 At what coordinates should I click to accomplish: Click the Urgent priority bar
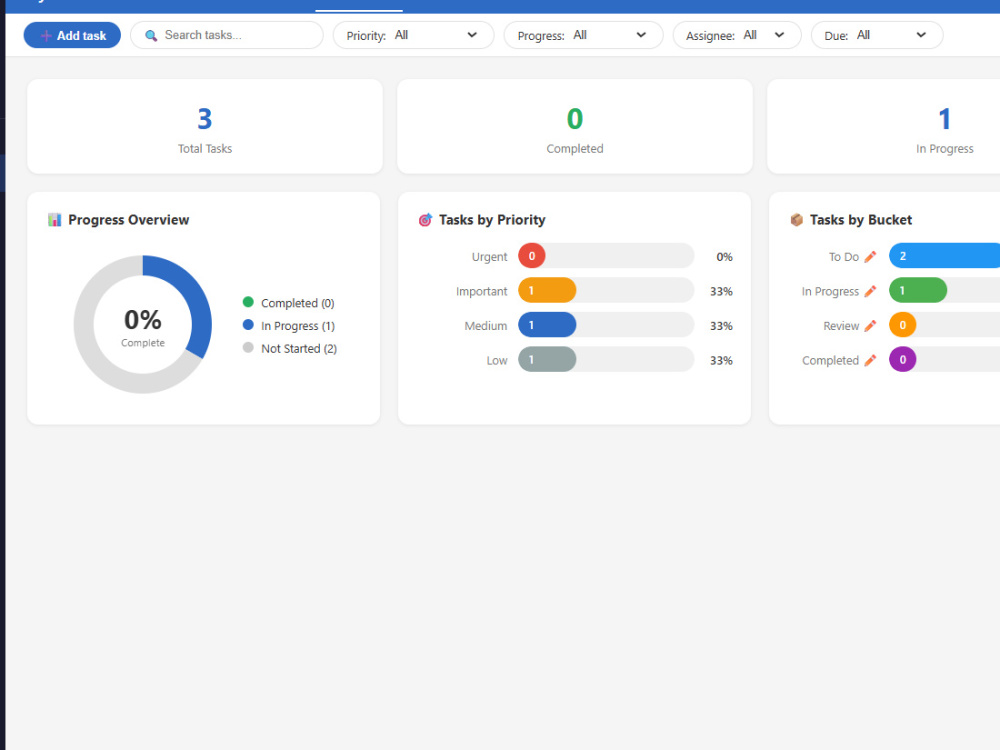606,256
